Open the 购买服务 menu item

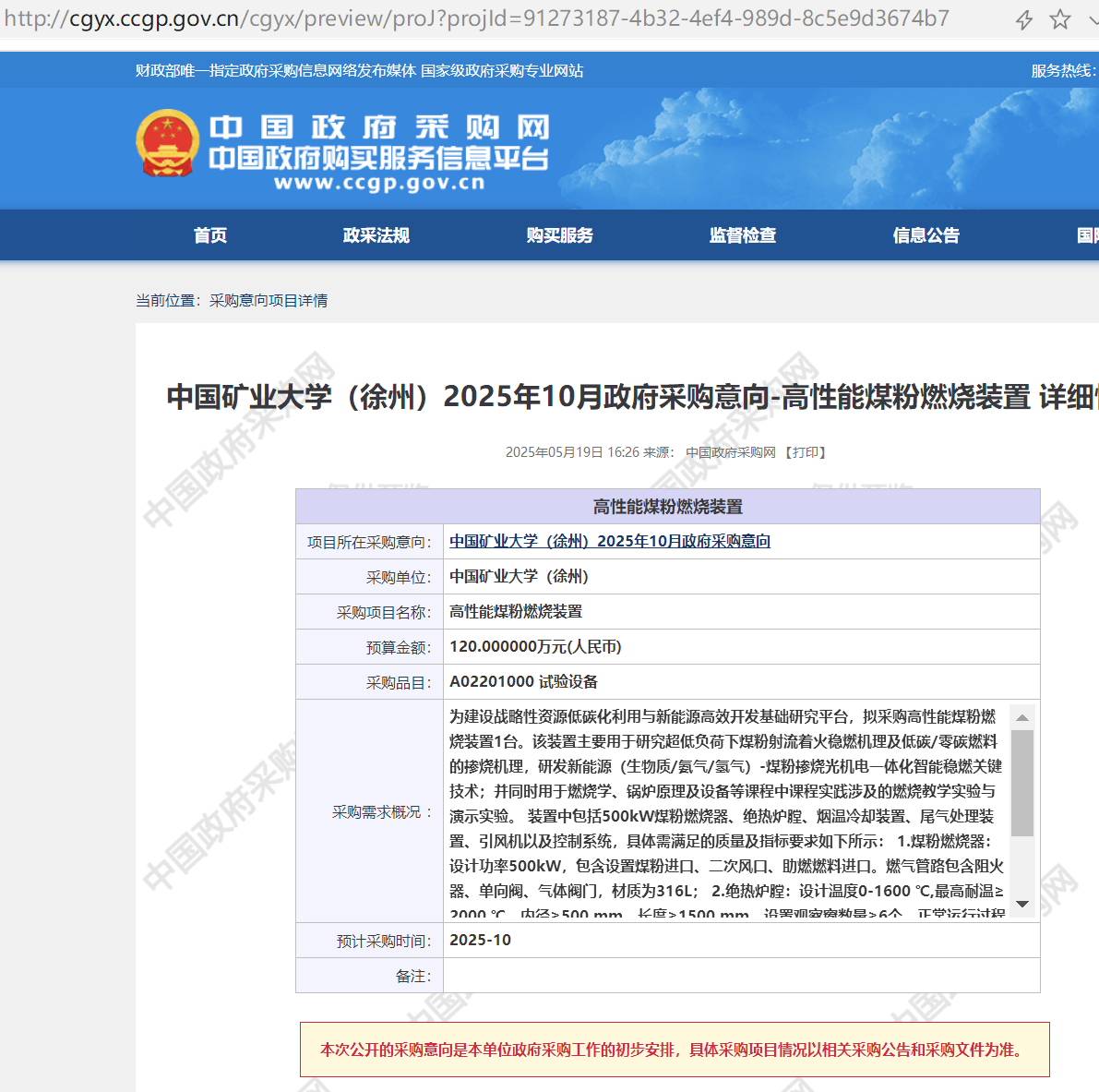tap(560, 235)
